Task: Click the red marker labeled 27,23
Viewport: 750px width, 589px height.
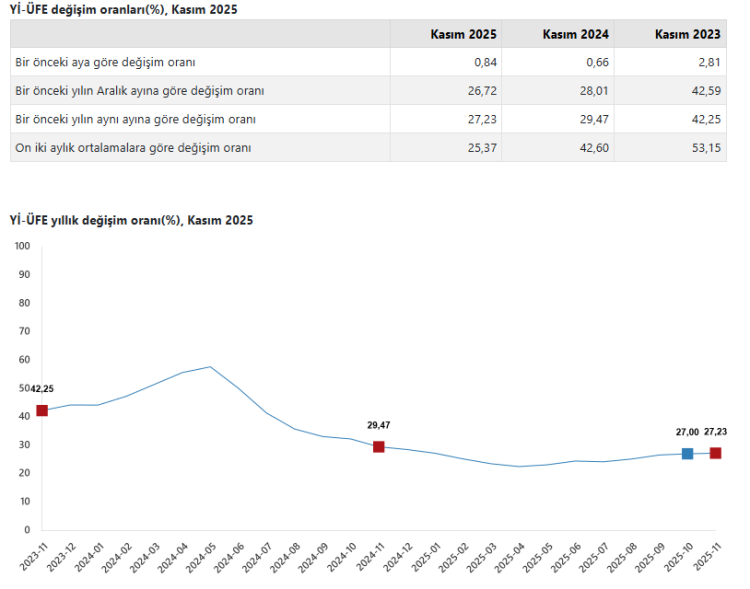Action: point(715,453)
